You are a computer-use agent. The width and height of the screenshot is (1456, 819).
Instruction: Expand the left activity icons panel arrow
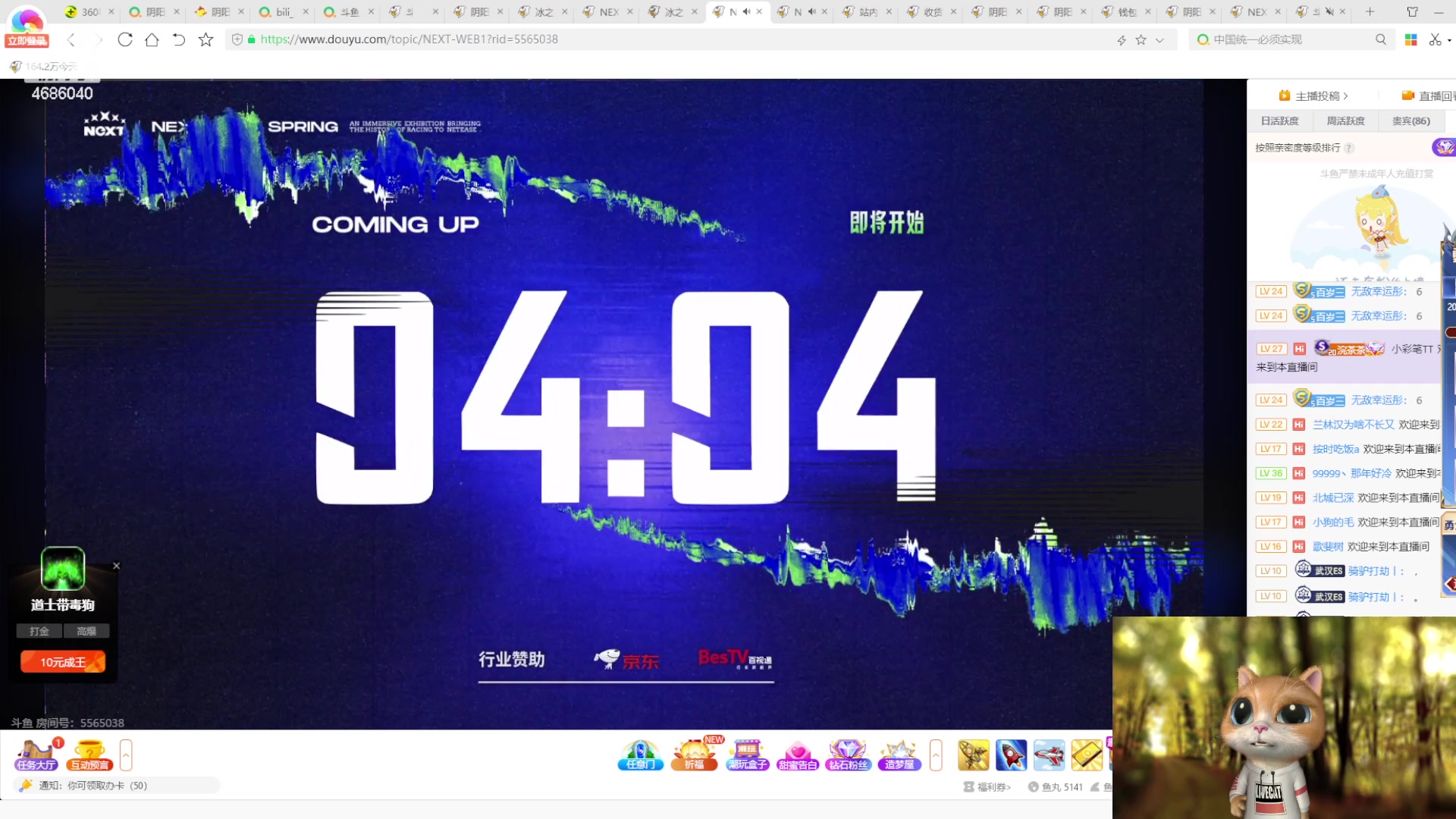pos(126,755)
